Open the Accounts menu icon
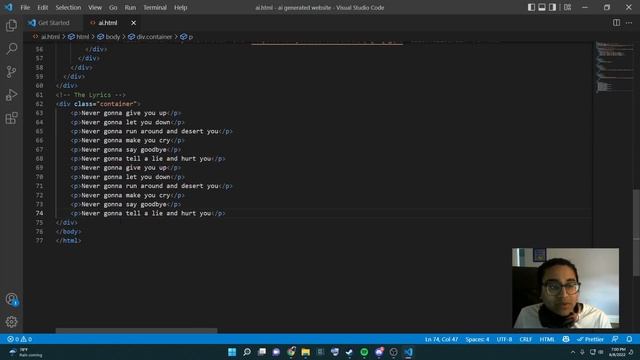The height and width of the screenshot is (360, 640). 11,300
